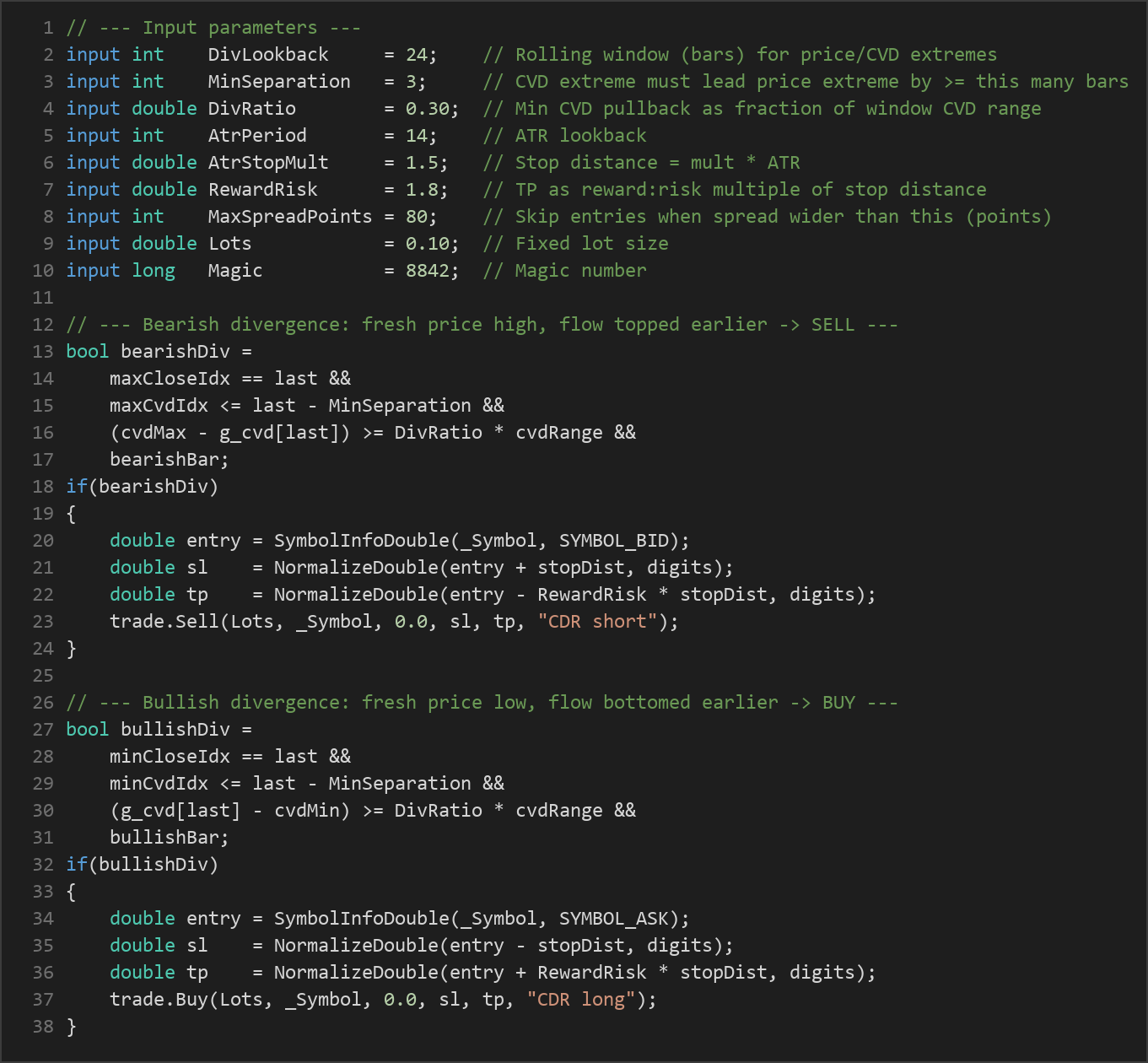Click maxCloseIdx on line 14
Viewport: 1148px width, 1063px height.
point(170,379)
